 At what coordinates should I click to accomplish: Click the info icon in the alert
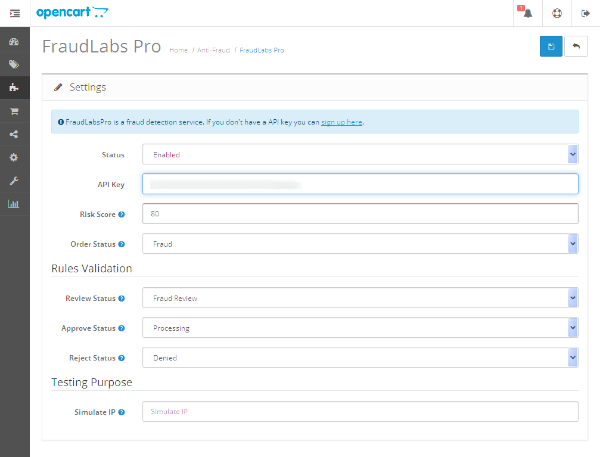(60, 122)
